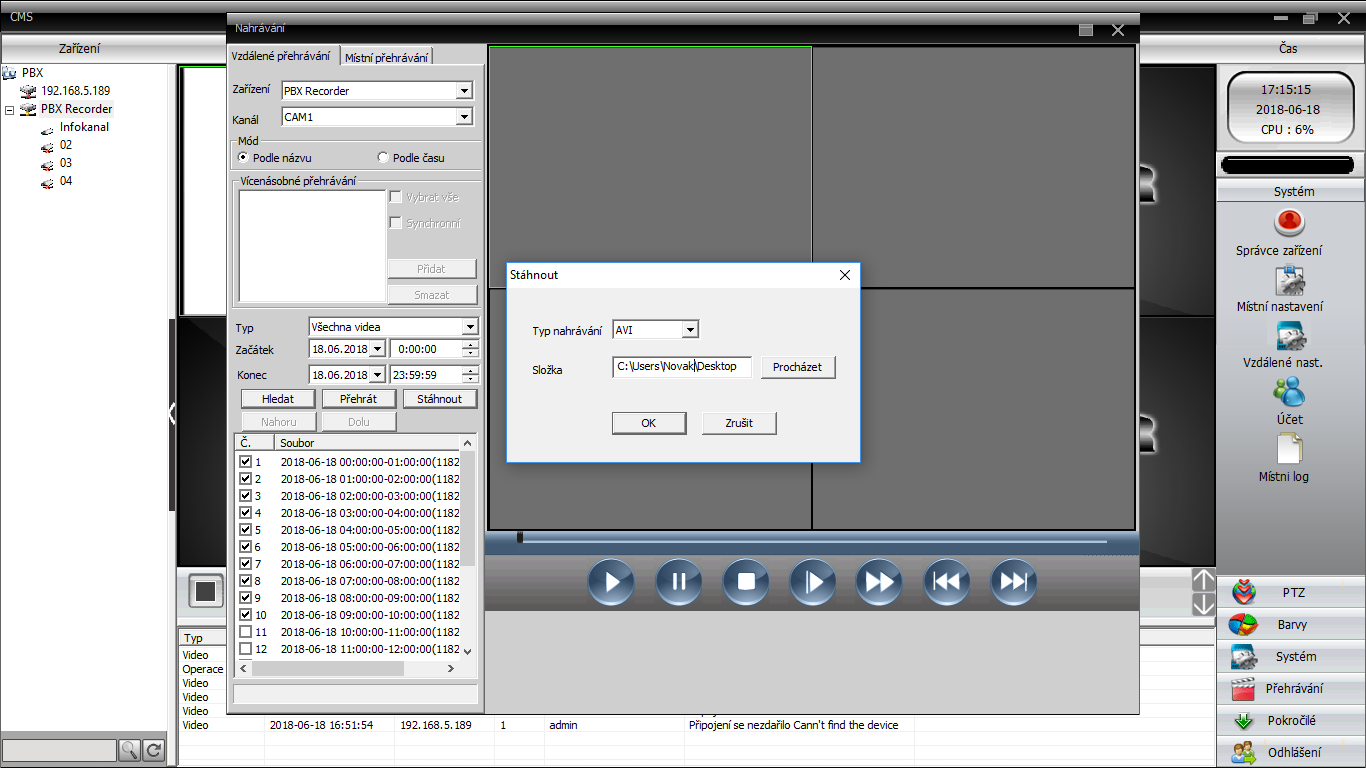Click the Složka folder path field
1366x768 pixels.
coord(681,367)
